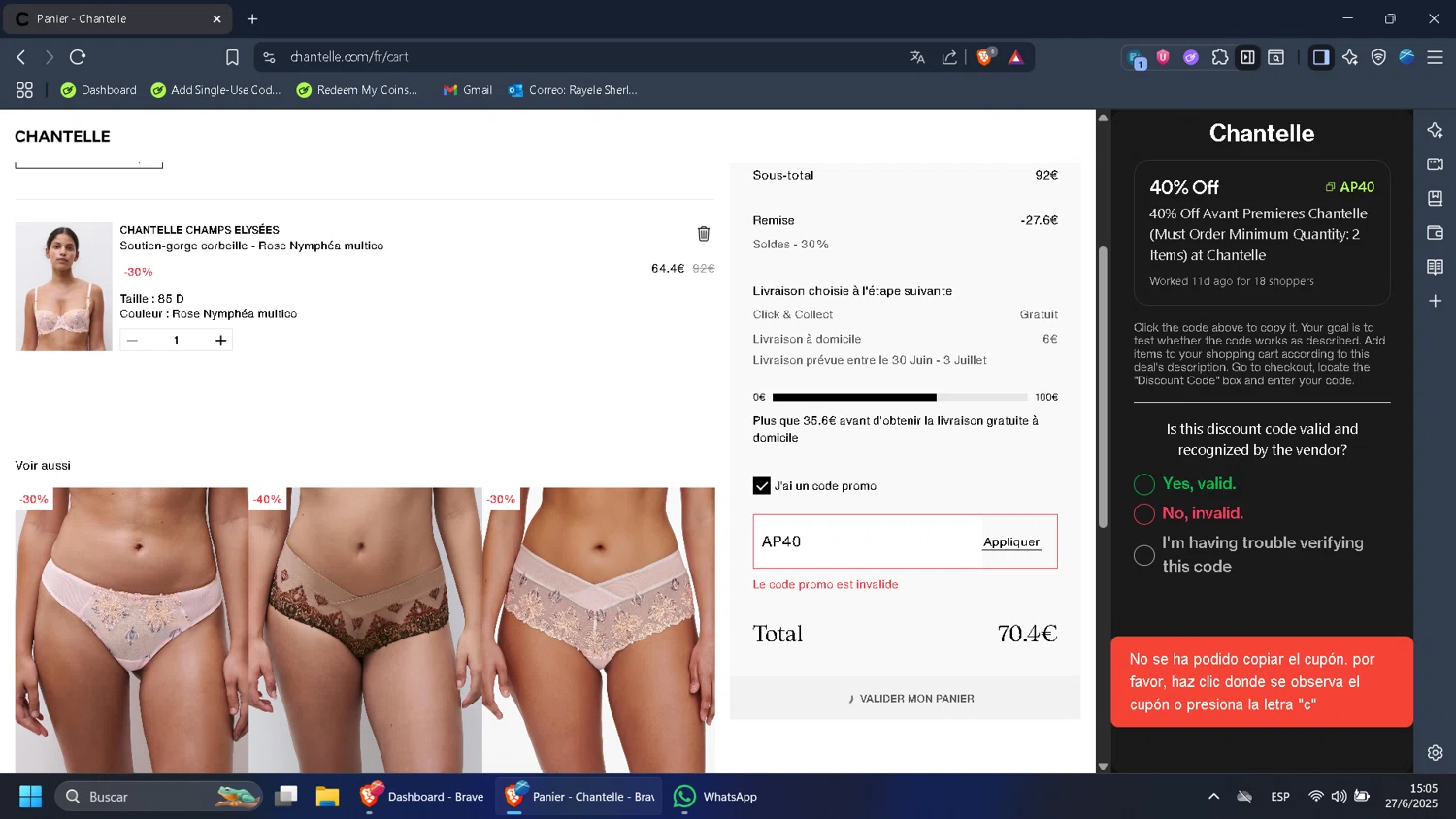
Task: Close the Panier - Chantelle tab
Action: (216, 18)
